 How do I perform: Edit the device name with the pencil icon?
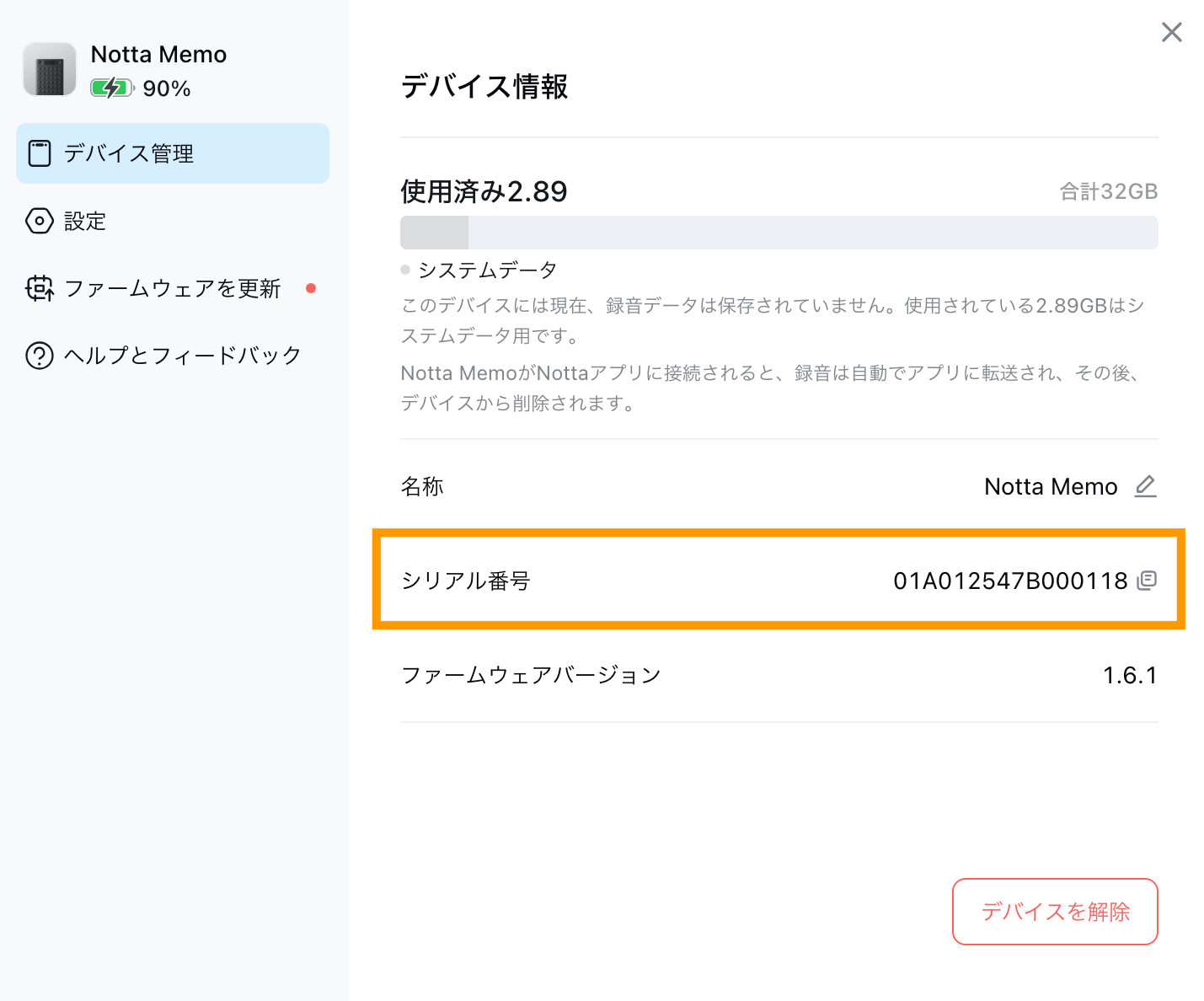pos(1145,486)
